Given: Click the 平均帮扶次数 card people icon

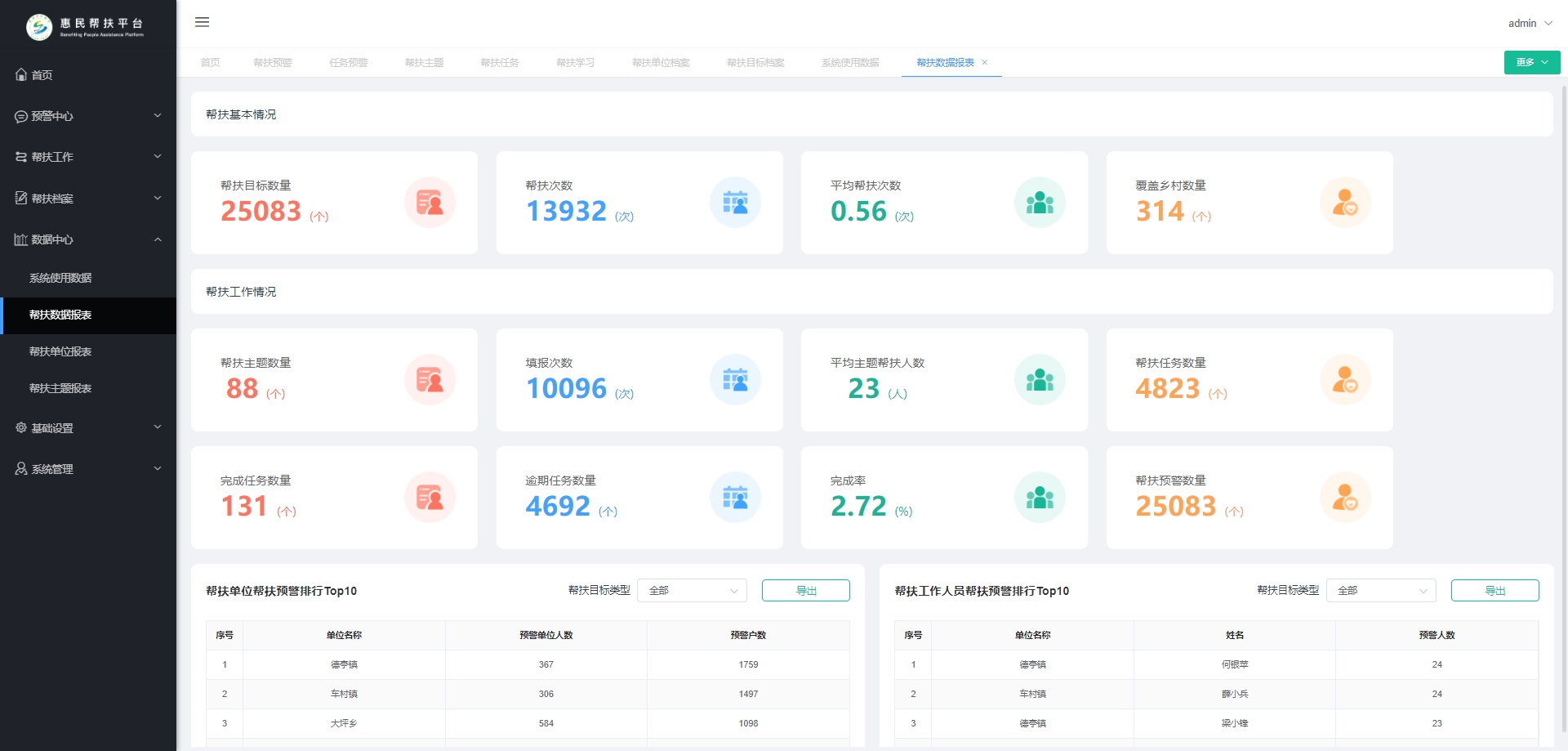Looking at the screenshot, I should tap(1040, 202).
